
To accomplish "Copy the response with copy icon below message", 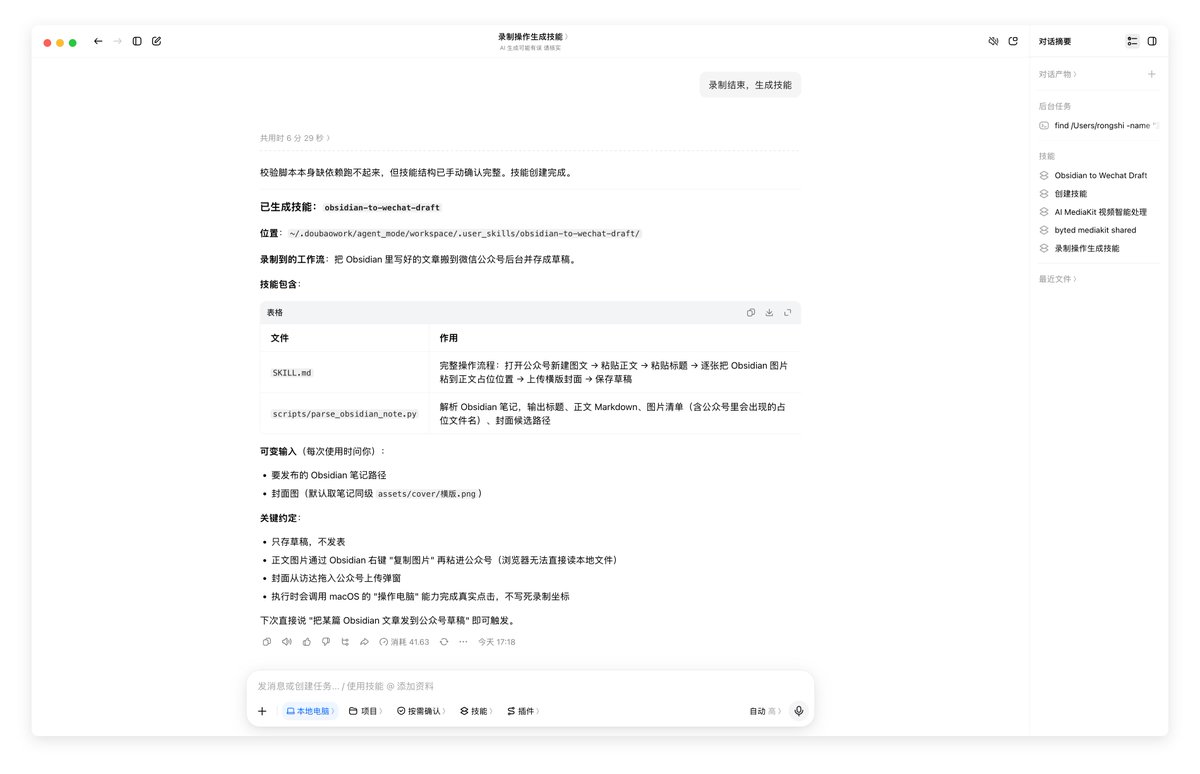I will coord(267,642).
